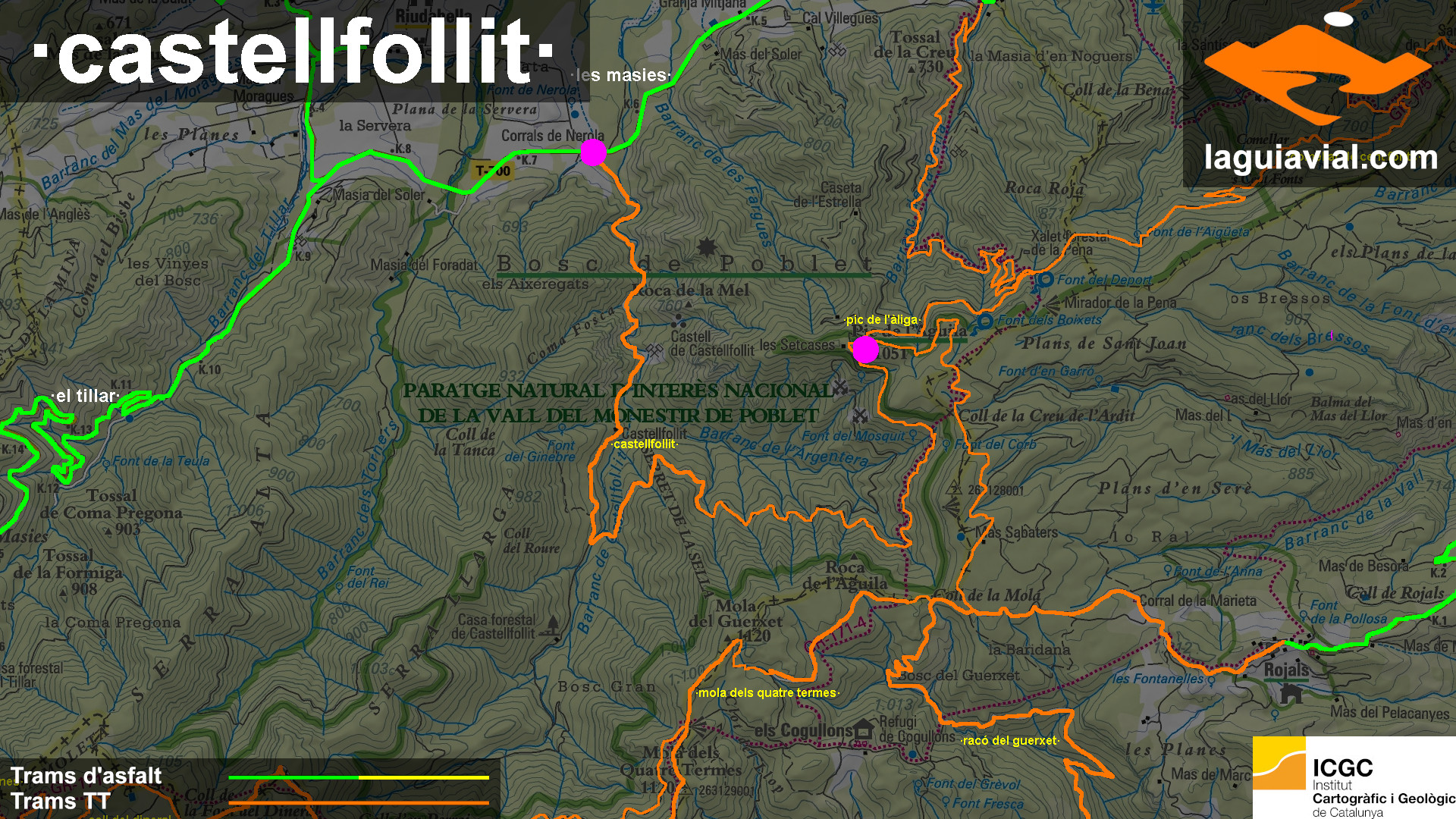
Task: Click the Font dels Boixets spring icon
Action: point(985,322)
